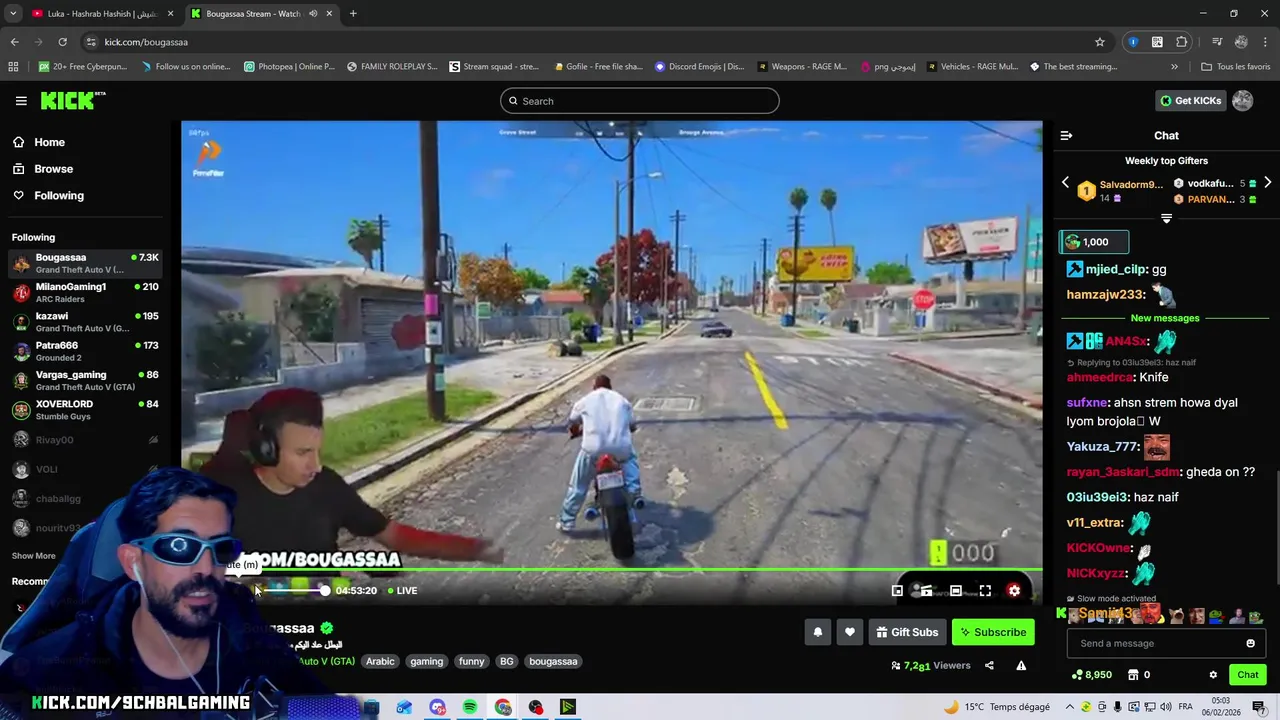Bookmark this page with the star

[1100, 42]
